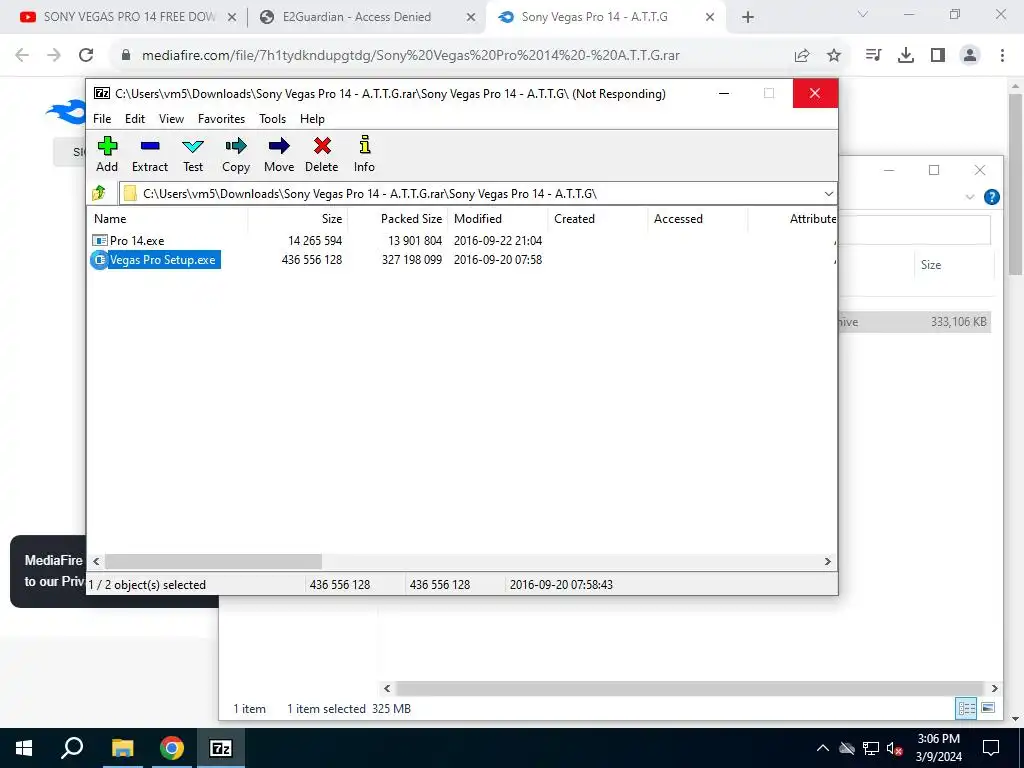This screenshot has height=768, width=1024.
Task: Open Chrome from the taskbar
Action: pos(172,748)
